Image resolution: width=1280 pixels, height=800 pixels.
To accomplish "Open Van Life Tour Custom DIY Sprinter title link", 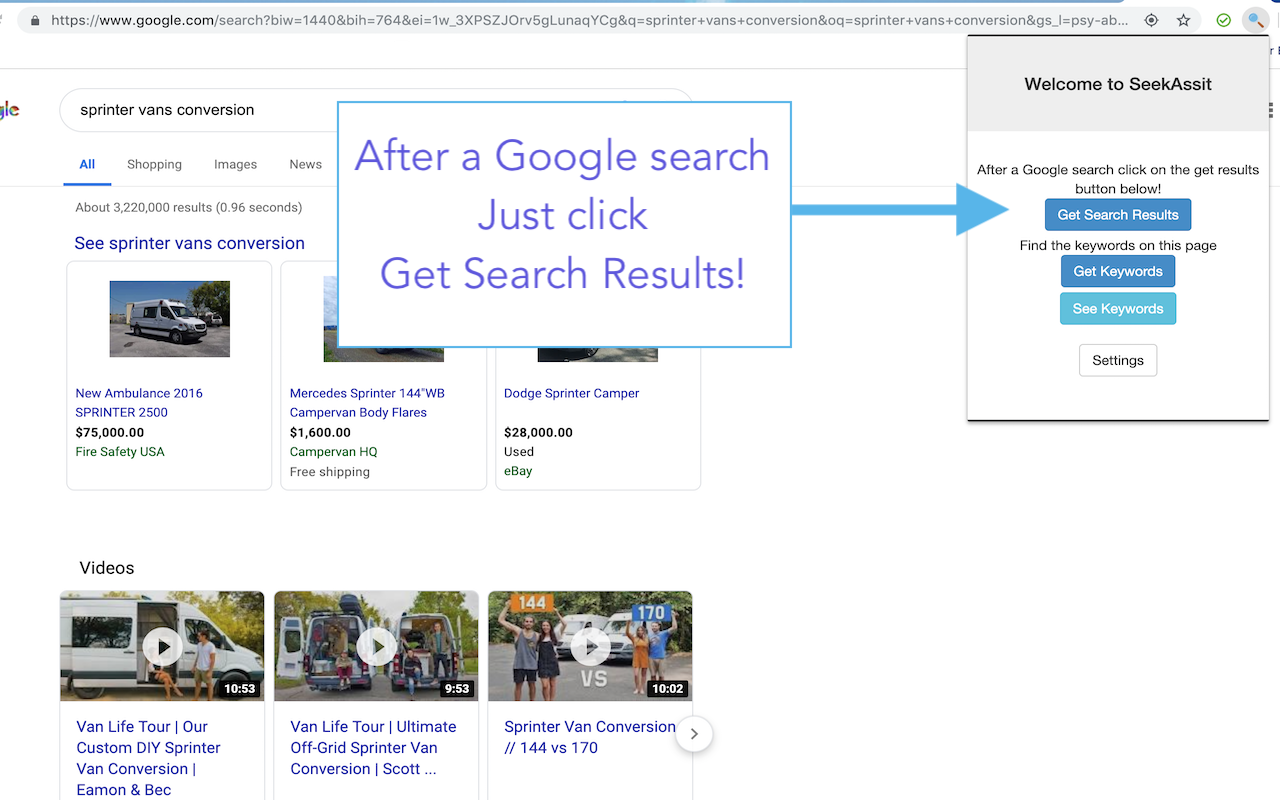I will 148,758.
